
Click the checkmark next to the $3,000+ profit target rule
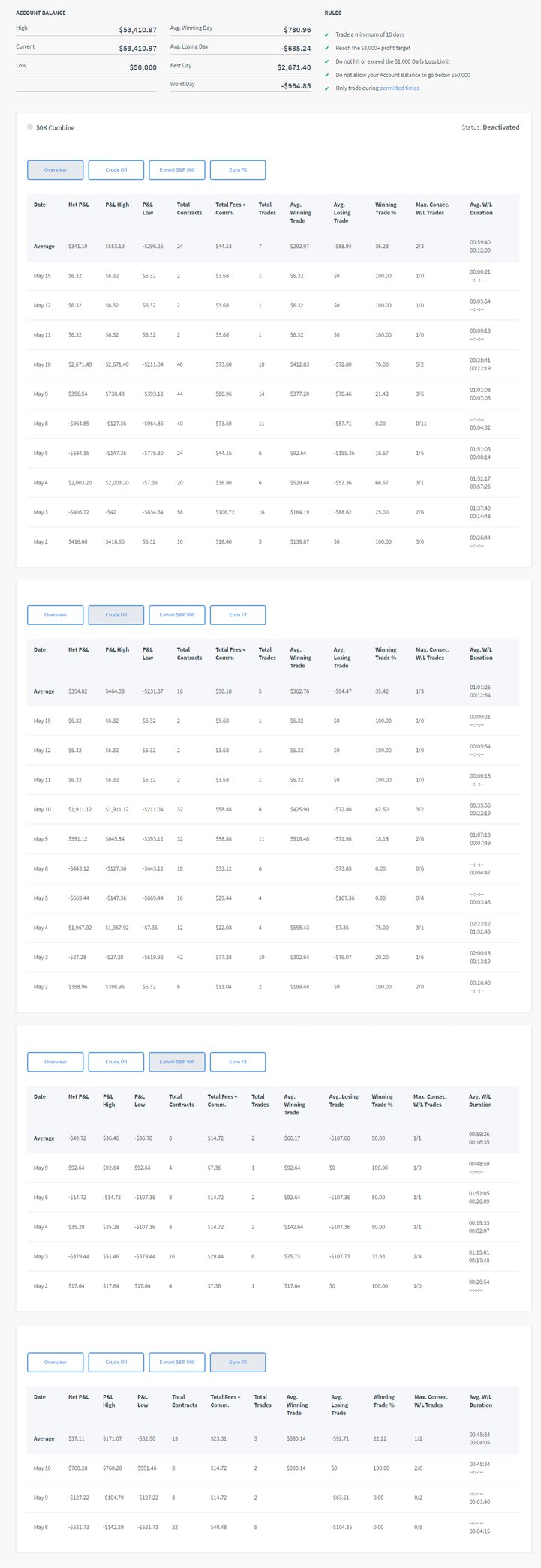click(326, 49)
